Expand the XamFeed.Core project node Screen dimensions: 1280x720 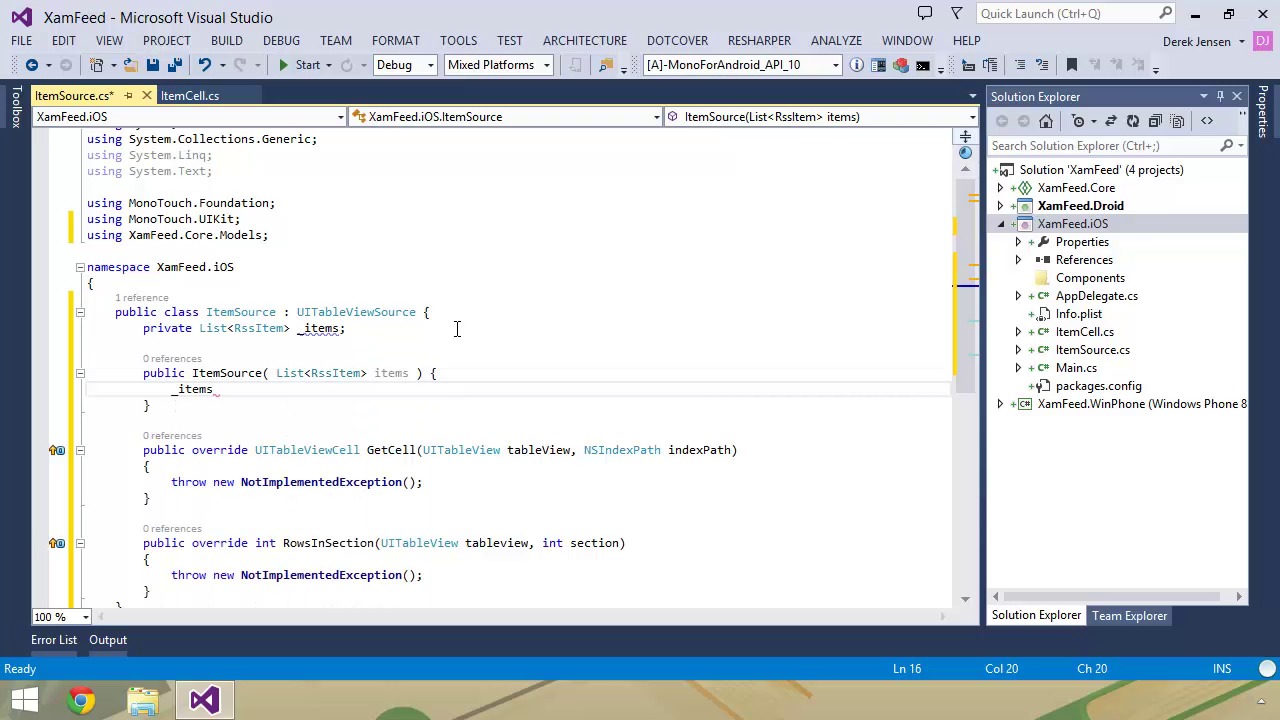tap(1000, 188)
